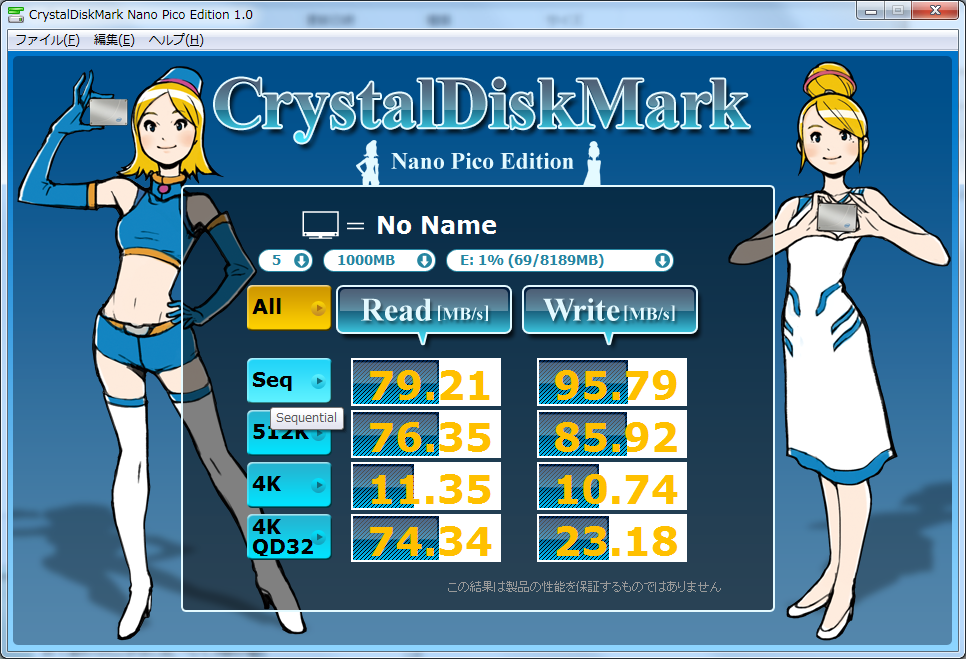The height and width of the screenshot is (659, 966).
Task: Click the Sequential tooltip
Action: [x=306, y=418]
